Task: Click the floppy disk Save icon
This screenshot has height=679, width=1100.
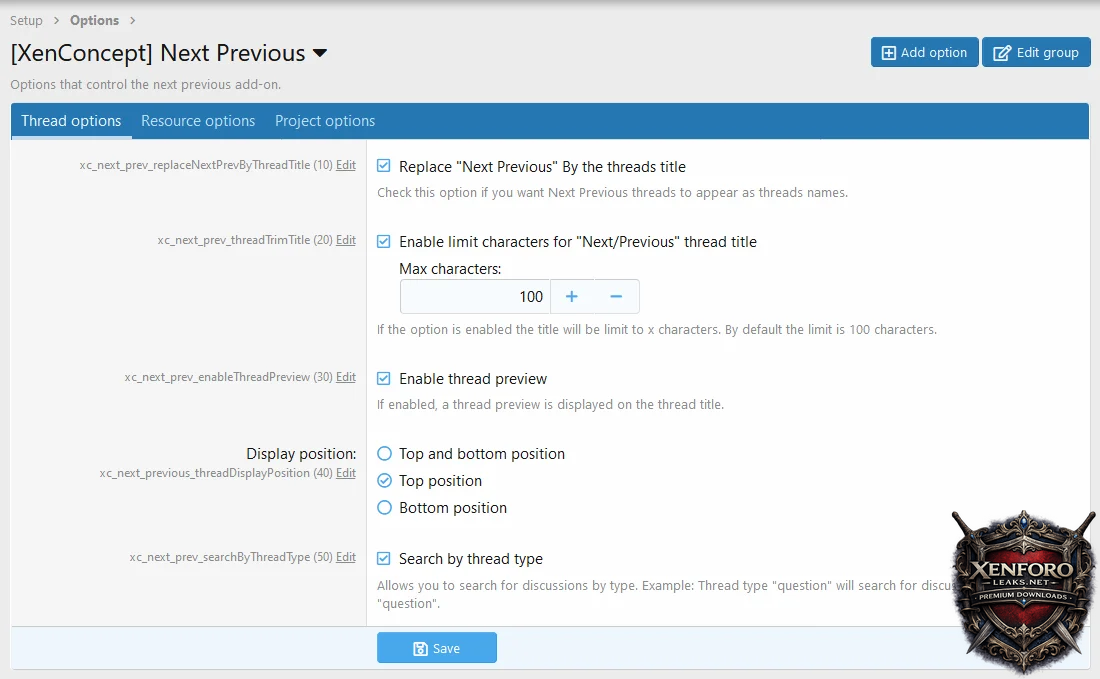Action: pos(421,649)
